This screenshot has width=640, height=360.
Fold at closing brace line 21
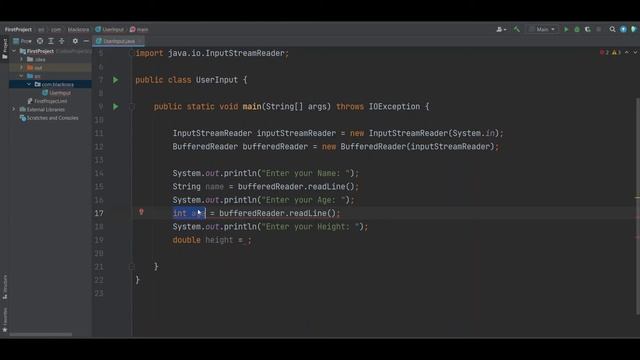coord(132,267)
